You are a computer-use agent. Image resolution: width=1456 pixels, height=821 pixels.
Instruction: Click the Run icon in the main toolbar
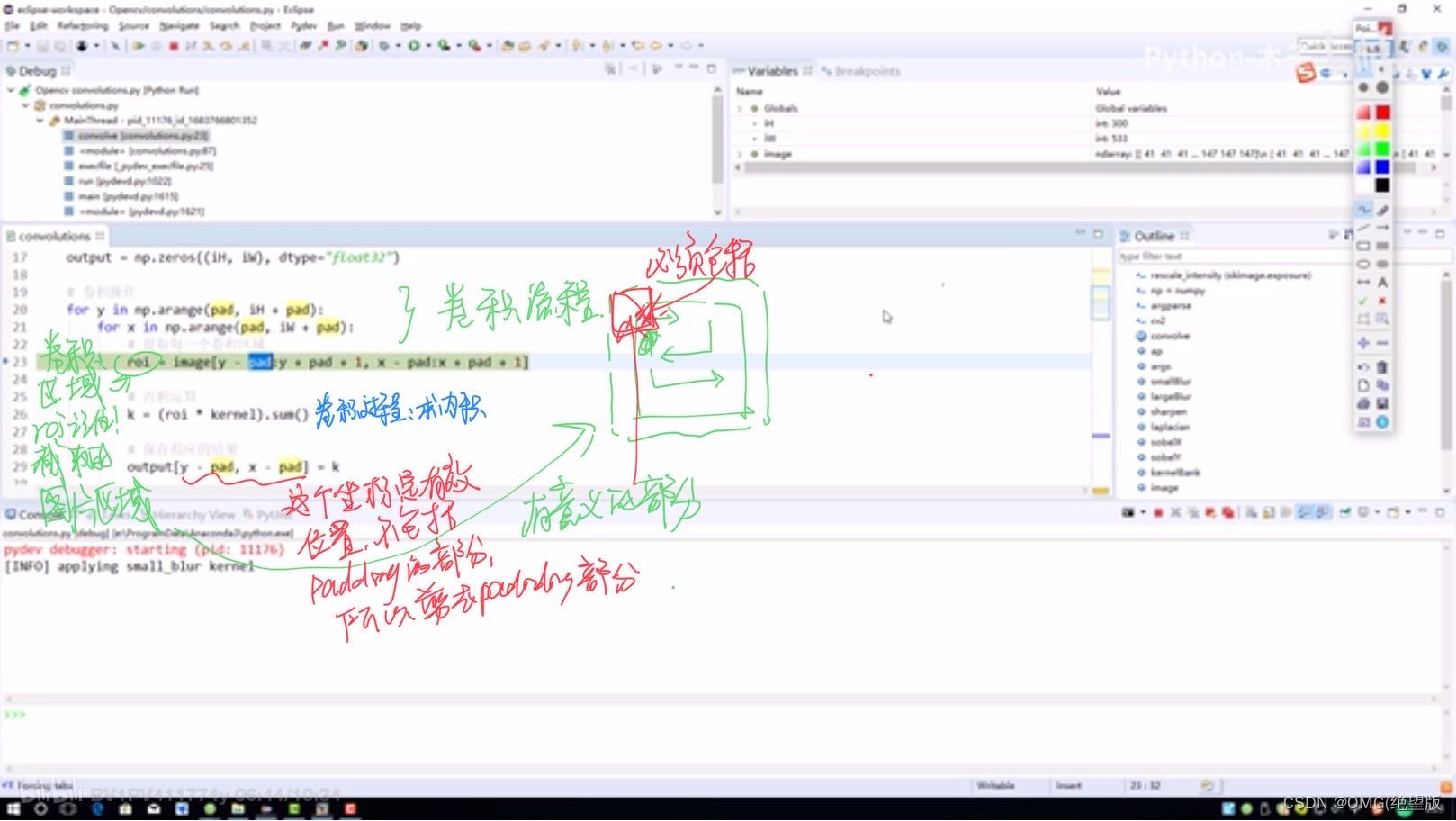[413, 43]
